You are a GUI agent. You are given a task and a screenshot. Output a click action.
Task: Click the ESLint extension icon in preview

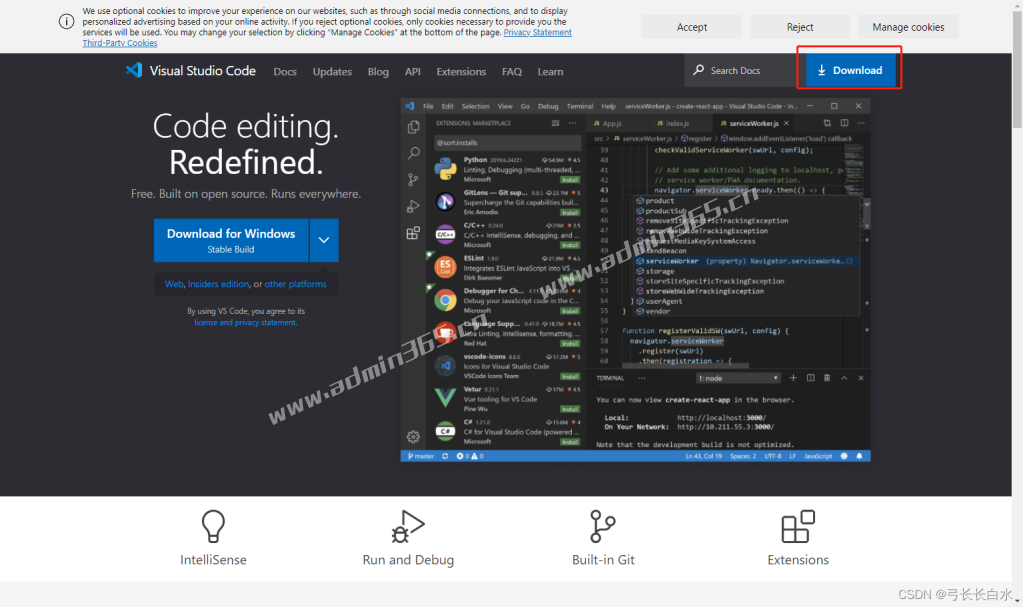[x=445, y=267]
